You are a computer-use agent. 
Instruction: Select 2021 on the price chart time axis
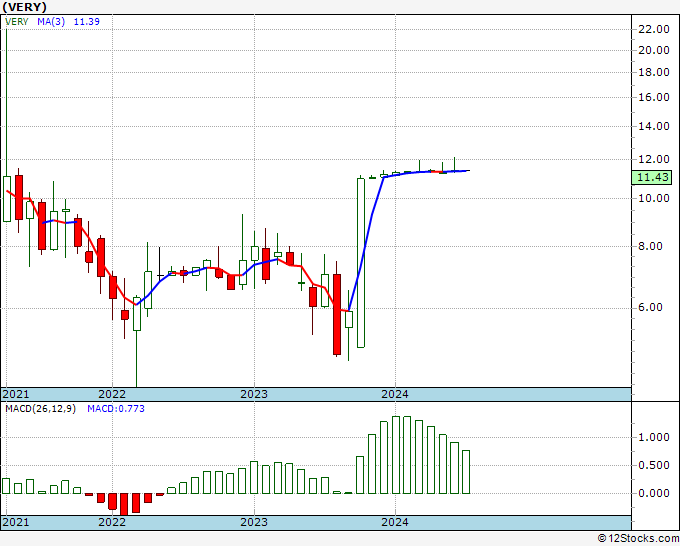point(16,394)
